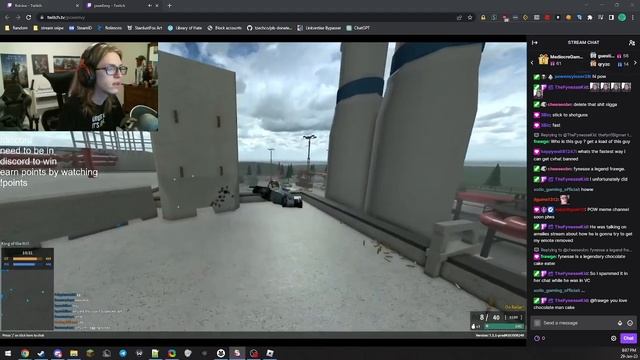Click TheFynessaKid username in 'I unfortunately did'
The height and width of the screenshot is (360, 640).
point(571,179)
